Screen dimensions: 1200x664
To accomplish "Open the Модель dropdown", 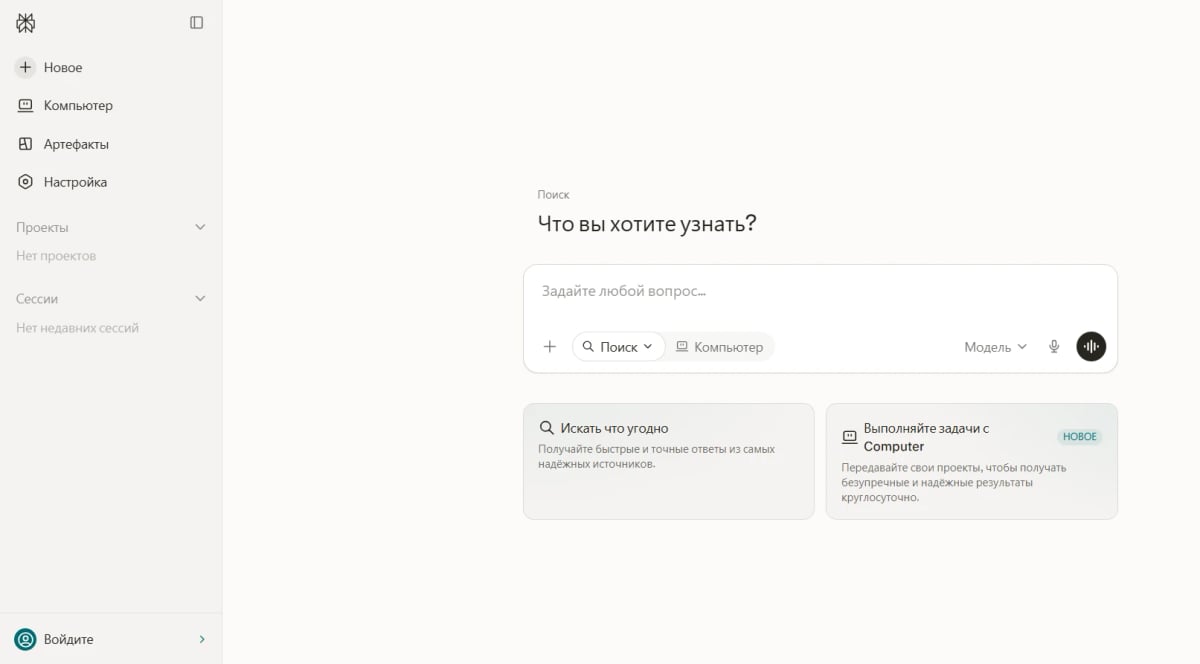I will [995, 347].
